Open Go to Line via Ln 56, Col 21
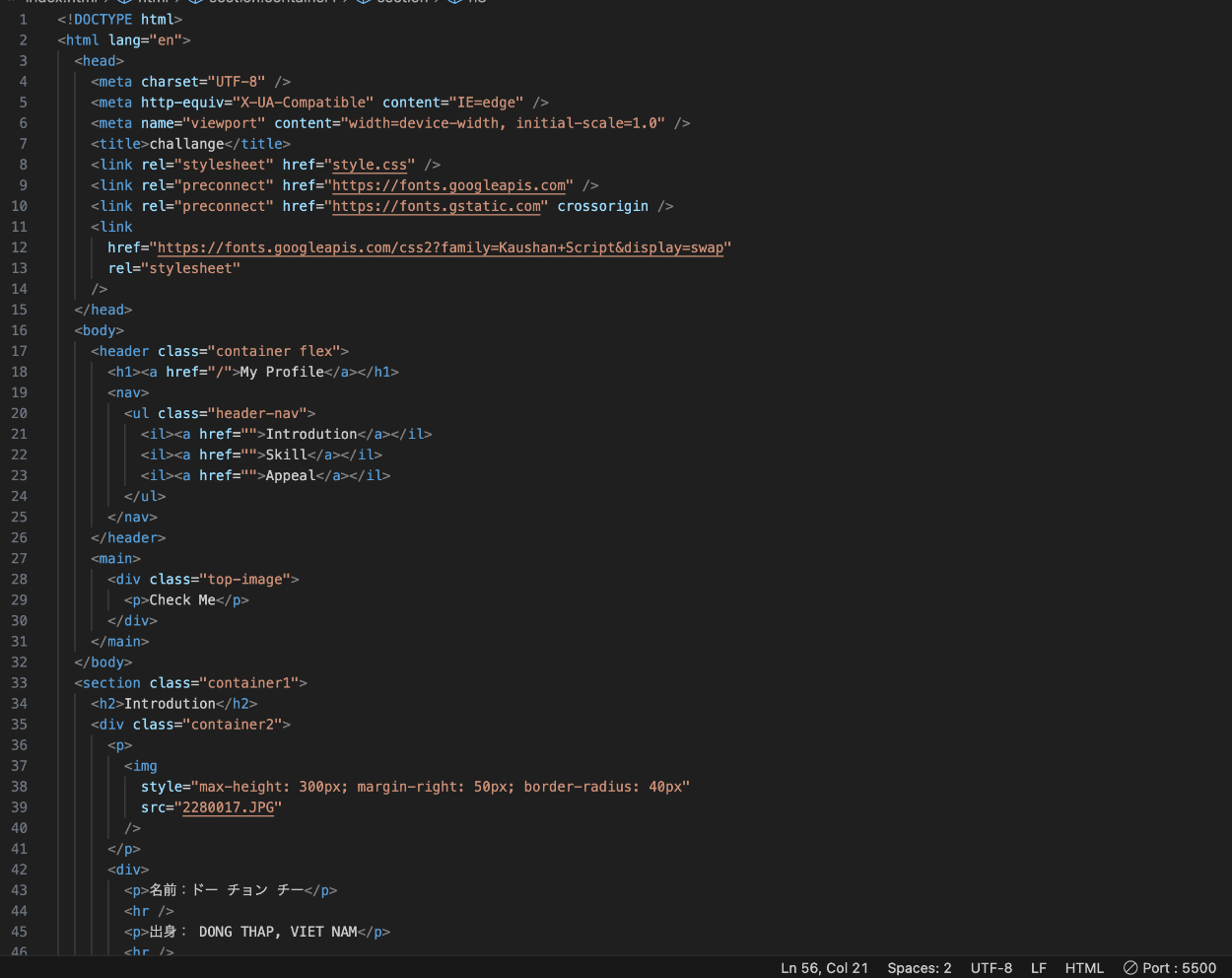The width and height of the screenshot is (1232, 978). click(x=824, y=968)
